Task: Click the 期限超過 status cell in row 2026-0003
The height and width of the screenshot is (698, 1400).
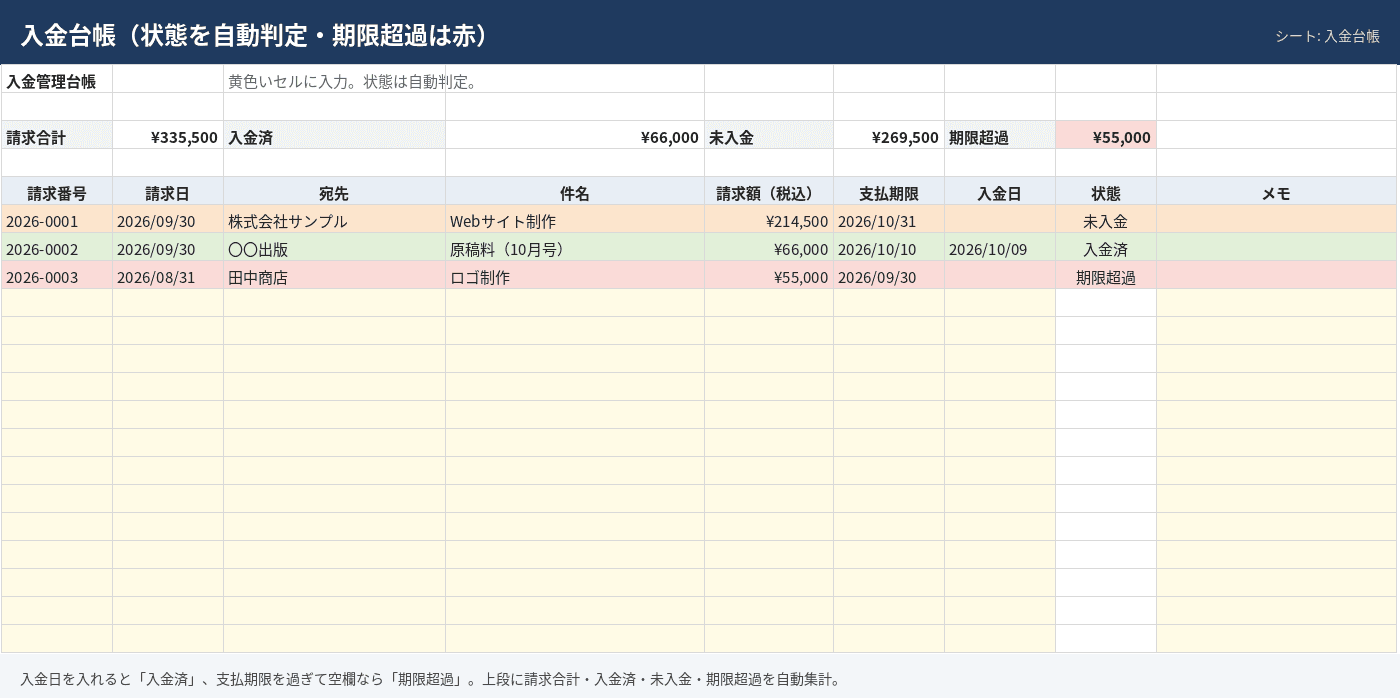Action: 1106,275
